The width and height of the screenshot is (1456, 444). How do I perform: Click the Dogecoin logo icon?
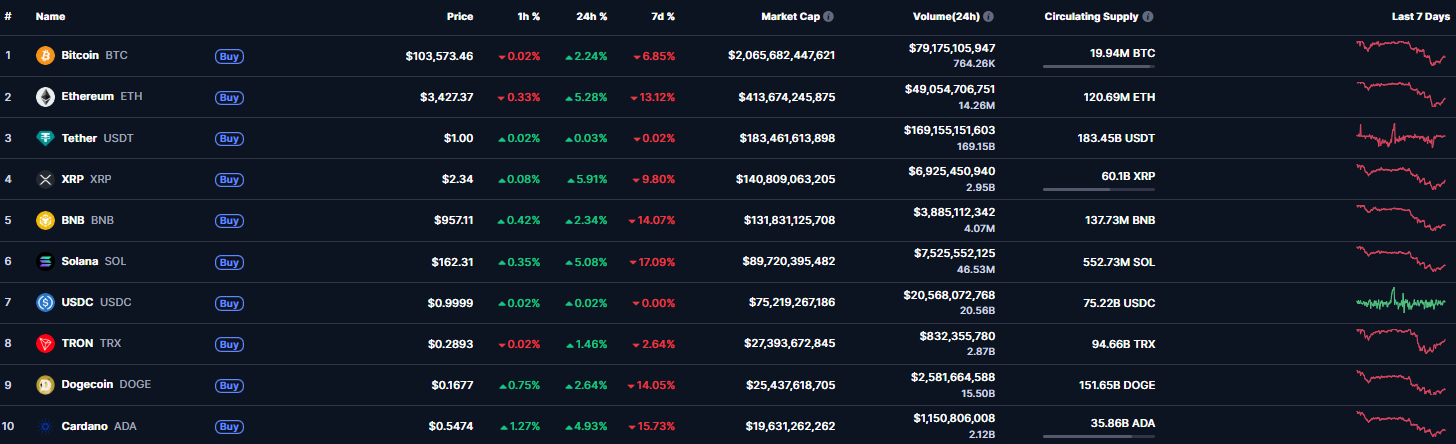click(x=45, y=385)
